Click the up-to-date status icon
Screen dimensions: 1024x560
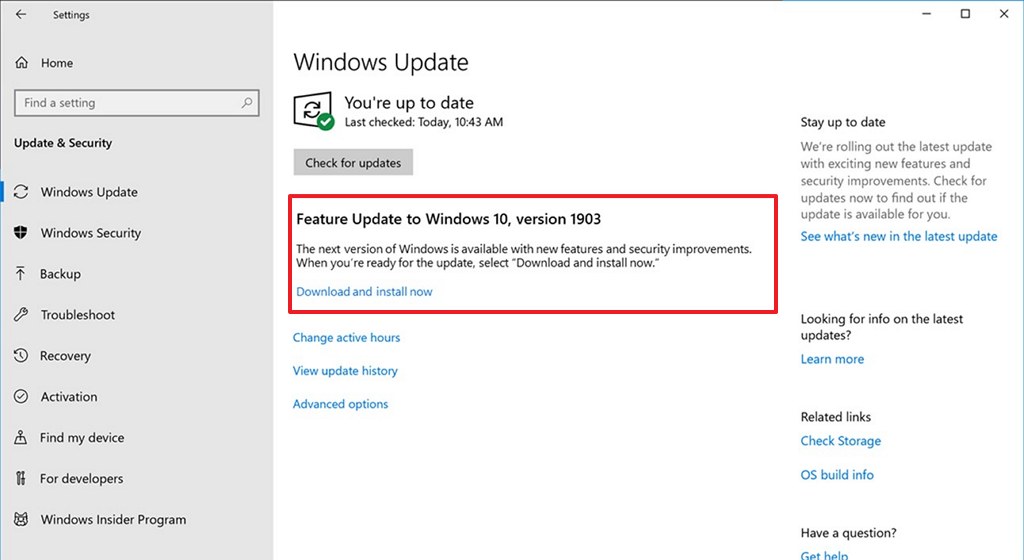click(313, 111)
